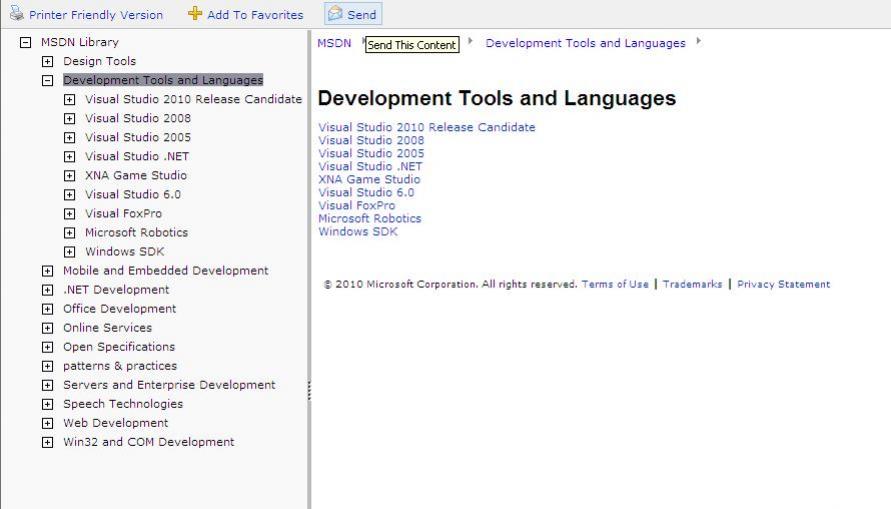Select Office Development tree item
The height and width of the screenshot is (509, 891).
(119, 308)
